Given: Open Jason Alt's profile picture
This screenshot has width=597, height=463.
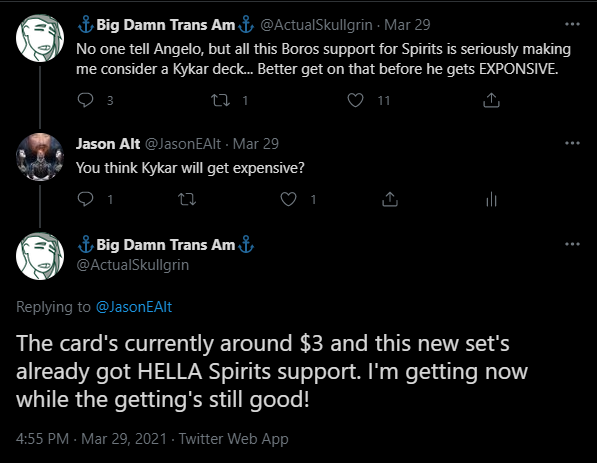Looking at the screenshot, I should tap(40, 157).
